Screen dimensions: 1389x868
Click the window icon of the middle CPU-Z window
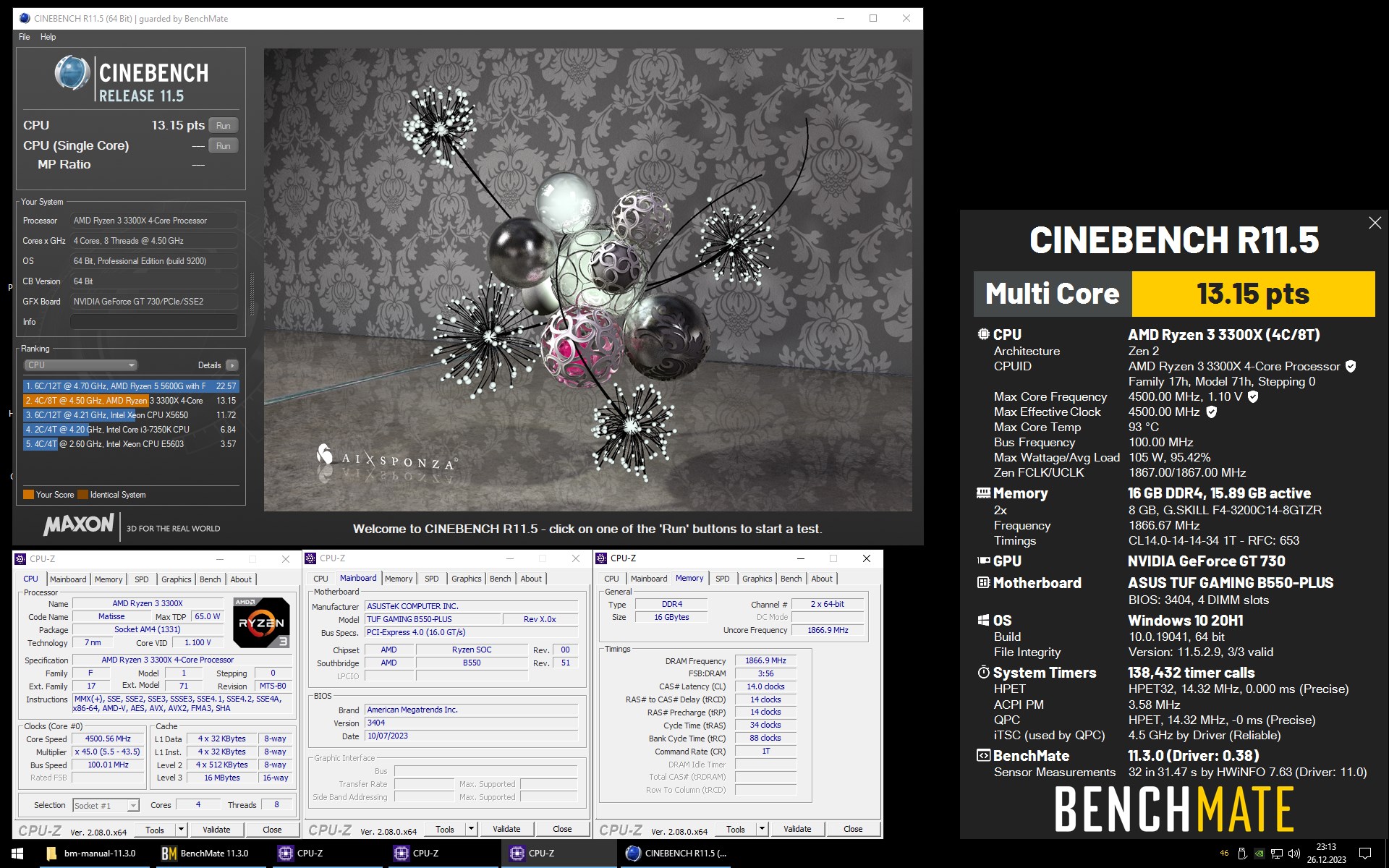[x=310, y=558]
